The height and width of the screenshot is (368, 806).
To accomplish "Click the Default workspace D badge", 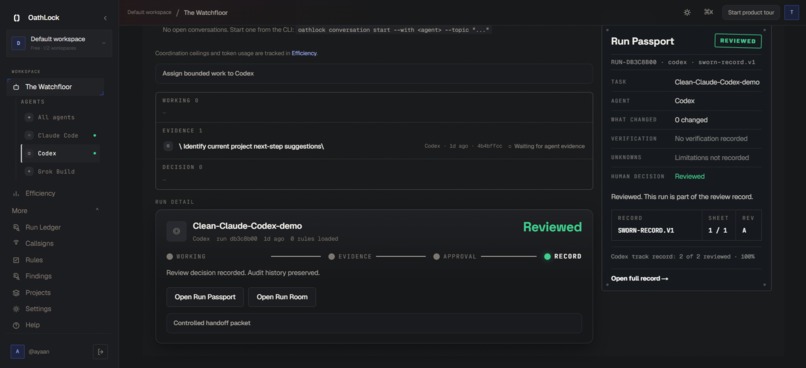I will click(19, 43).
